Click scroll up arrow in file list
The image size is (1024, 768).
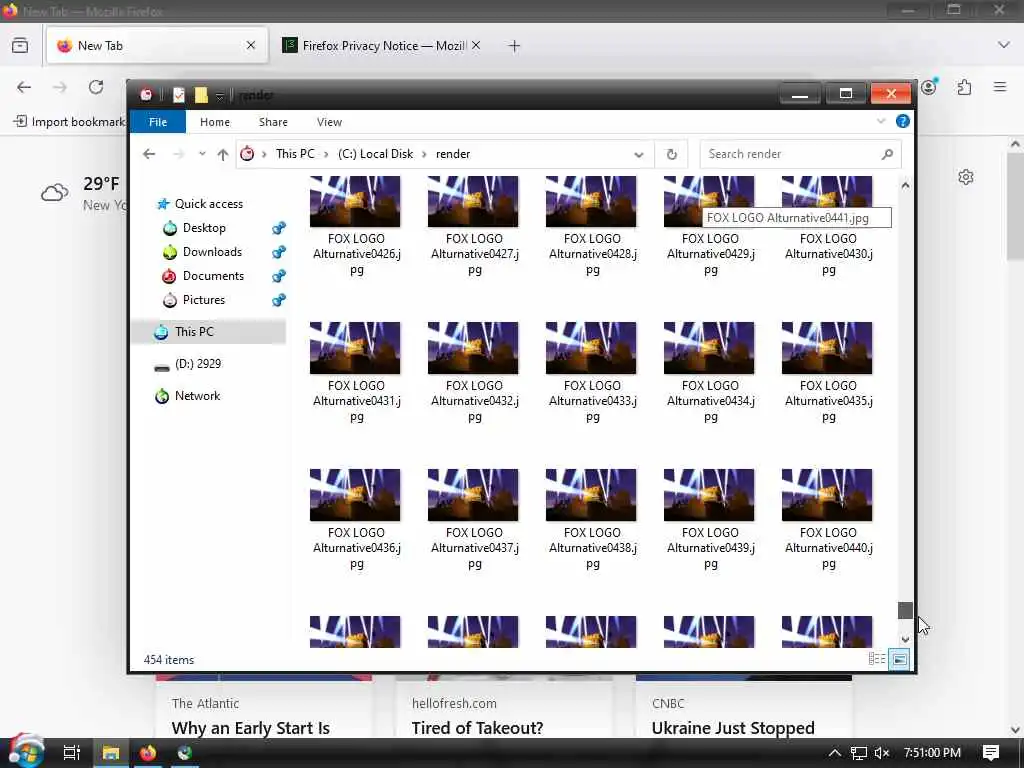905,186
